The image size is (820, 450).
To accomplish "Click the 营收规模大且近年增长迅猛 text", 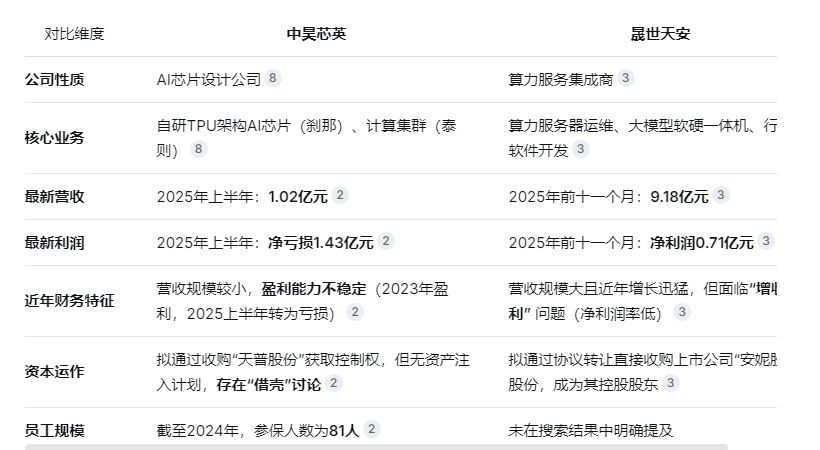I will pyautogui.click(x=598, y=289).
